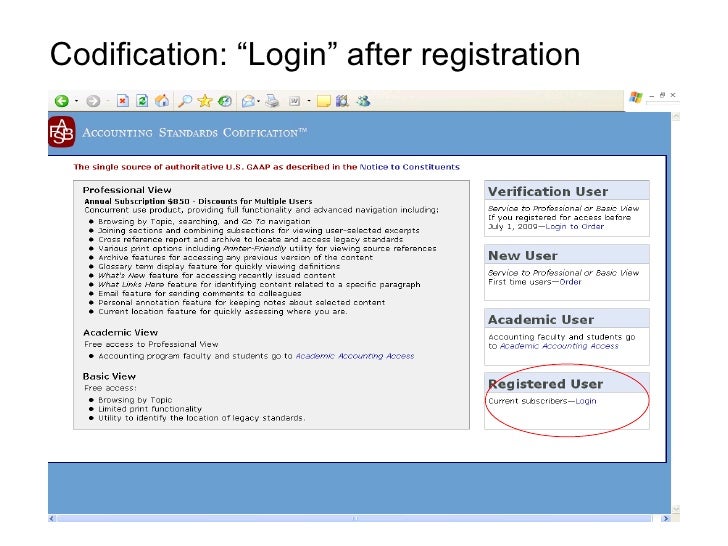Image resolution: width=728 pixels, height=546 pixels.
Task: Open the Back button history dropdown arrow
Action: 76,101
